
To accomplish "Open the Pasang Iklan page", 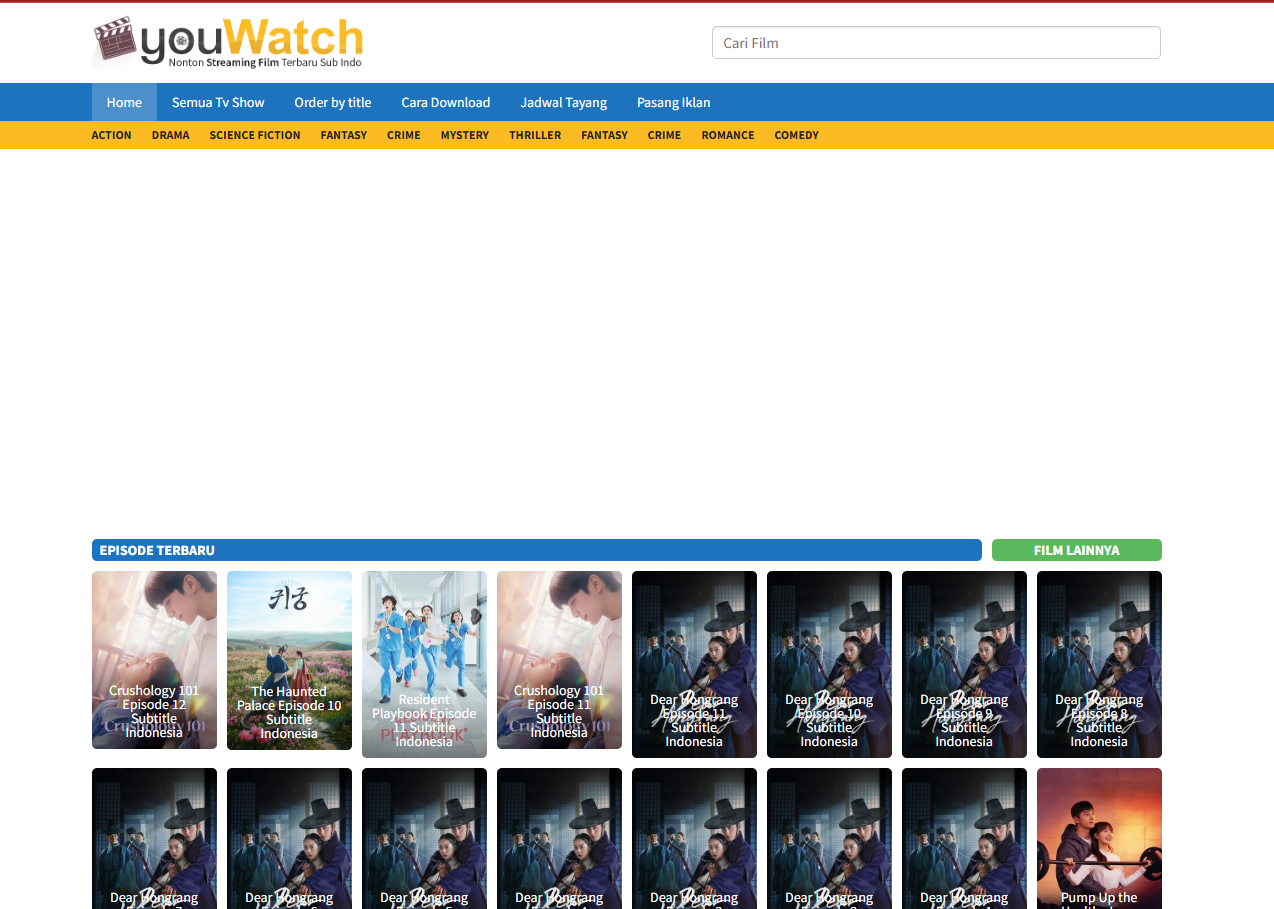I will 674,102.
